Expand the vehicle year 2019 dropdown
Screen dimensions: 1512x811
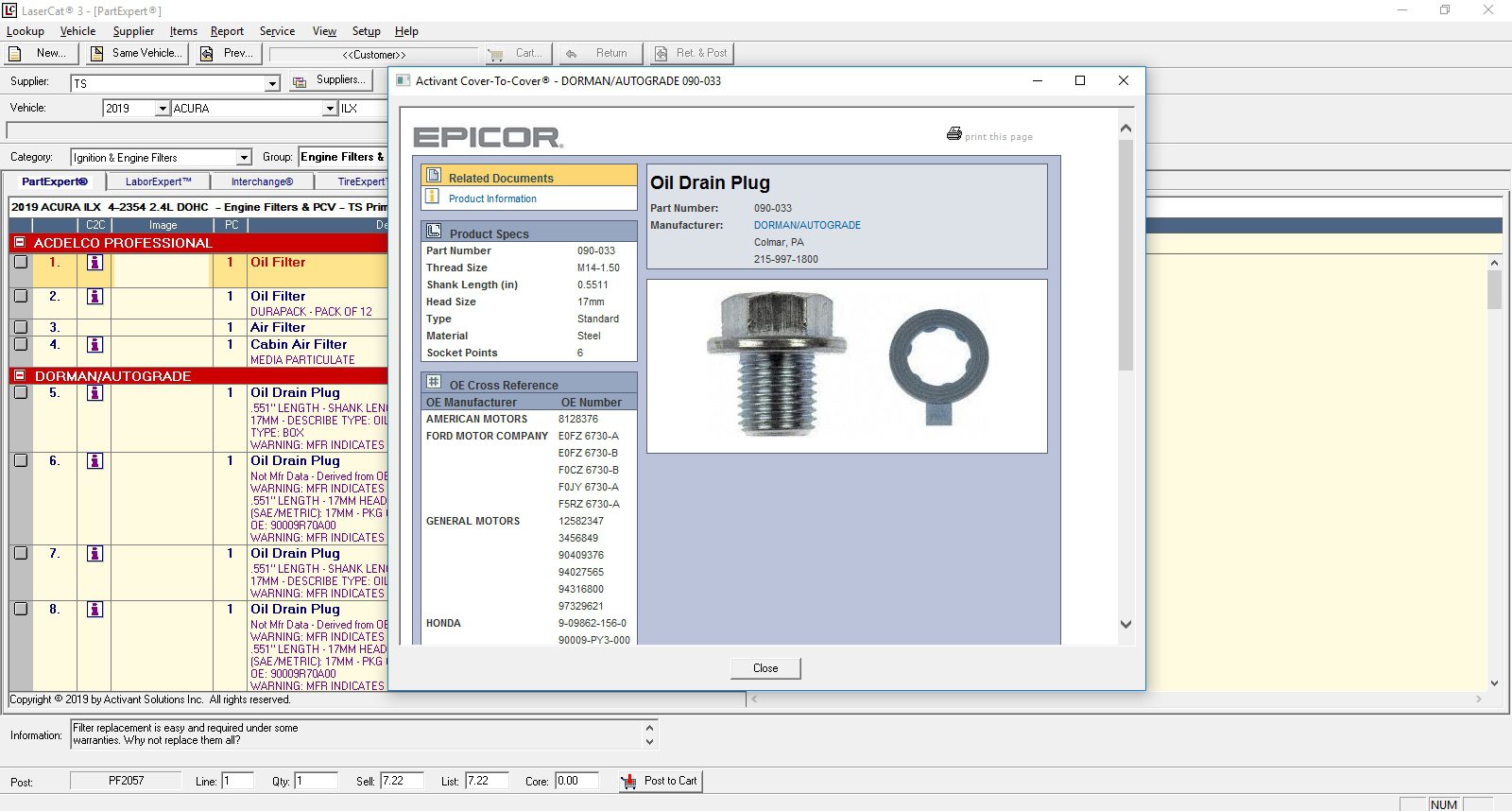pyautogui.click(x=162, y=109)
